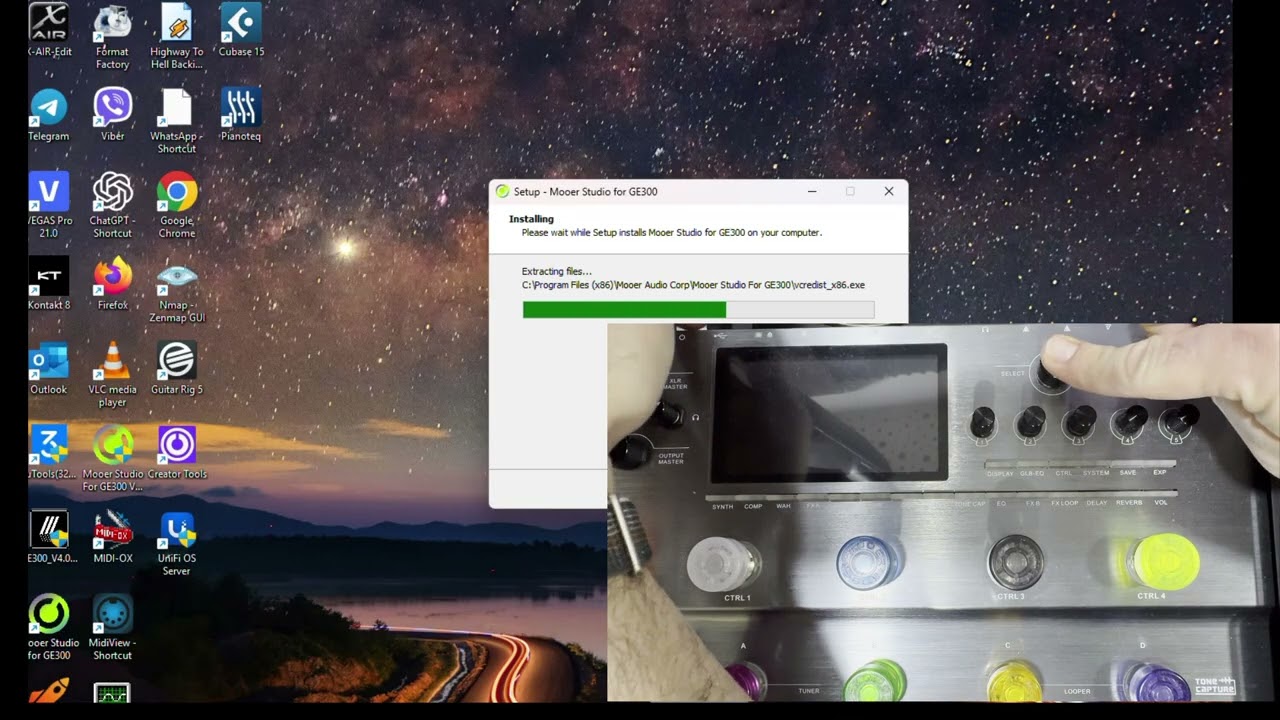Click the Setup window's title bar icon
This screenshot has width=1280, height=720.
(x=502, y=192)
